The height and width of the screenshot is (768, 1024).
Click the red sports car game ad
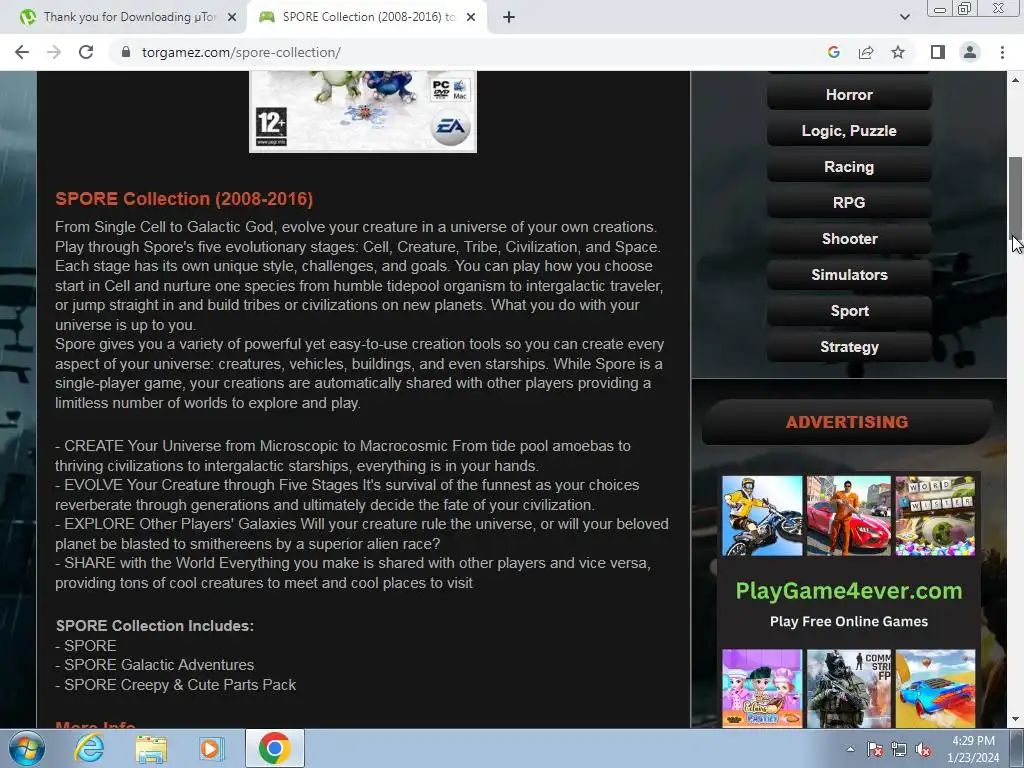[x=848, y=516]
